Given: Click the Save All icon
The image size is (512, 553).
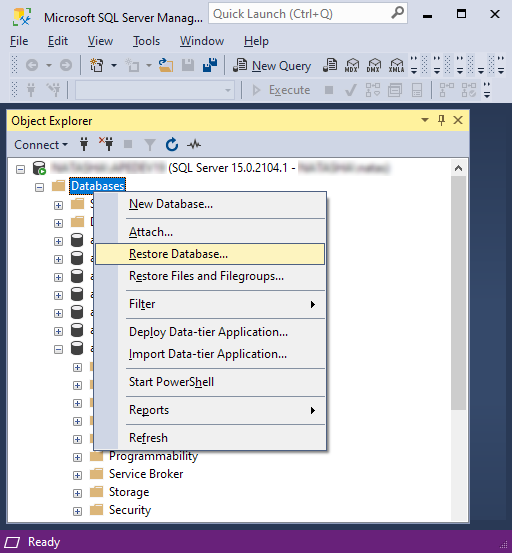Looking at the screenshot, I should (210, 65).
